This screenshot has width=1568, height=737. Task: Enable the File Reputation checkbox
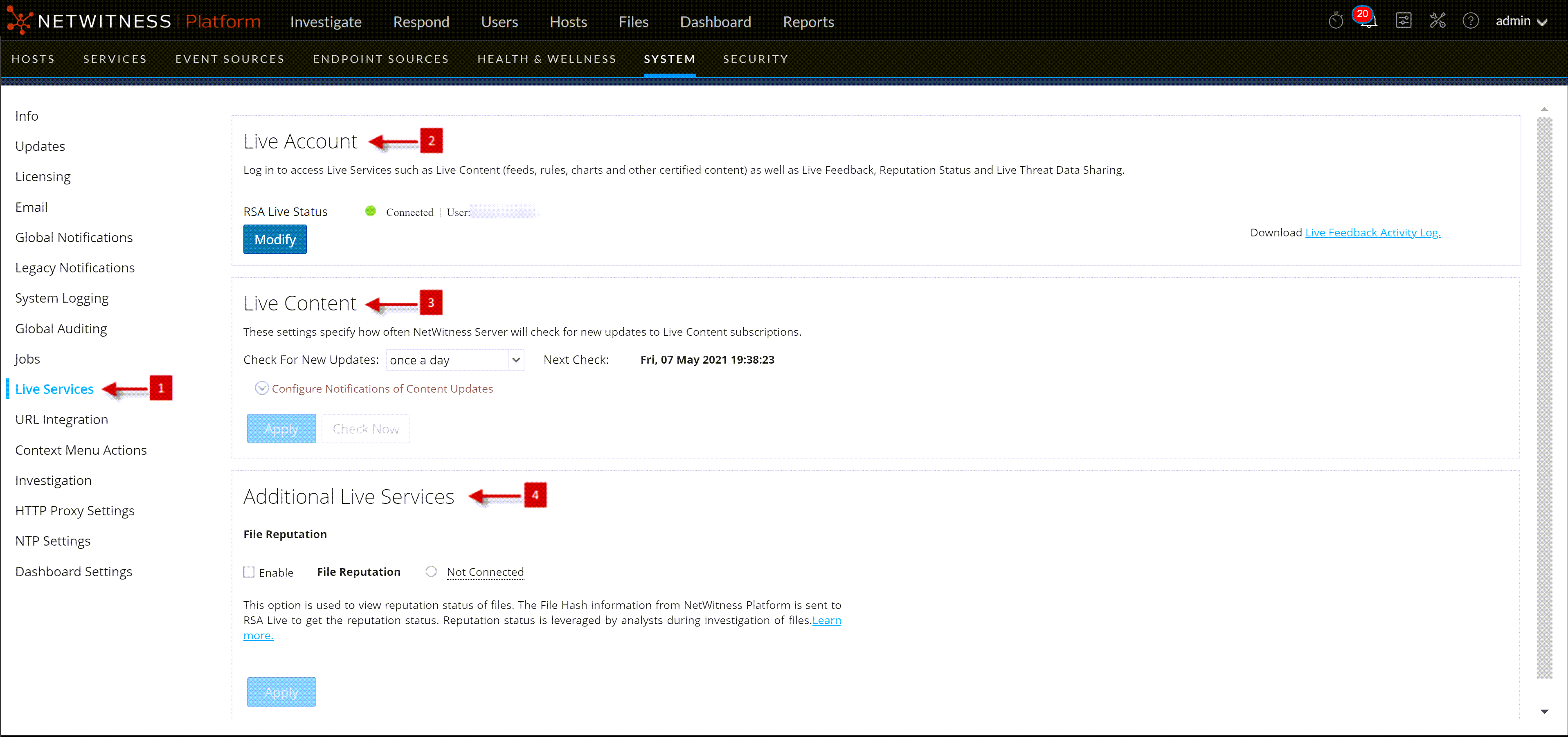click(249, 572)
